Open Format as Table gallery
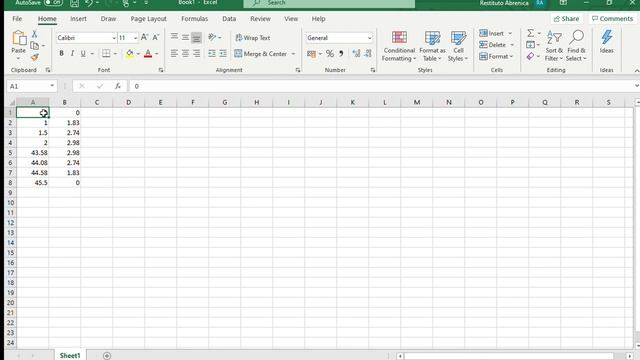640x360 pixels. 432,46
